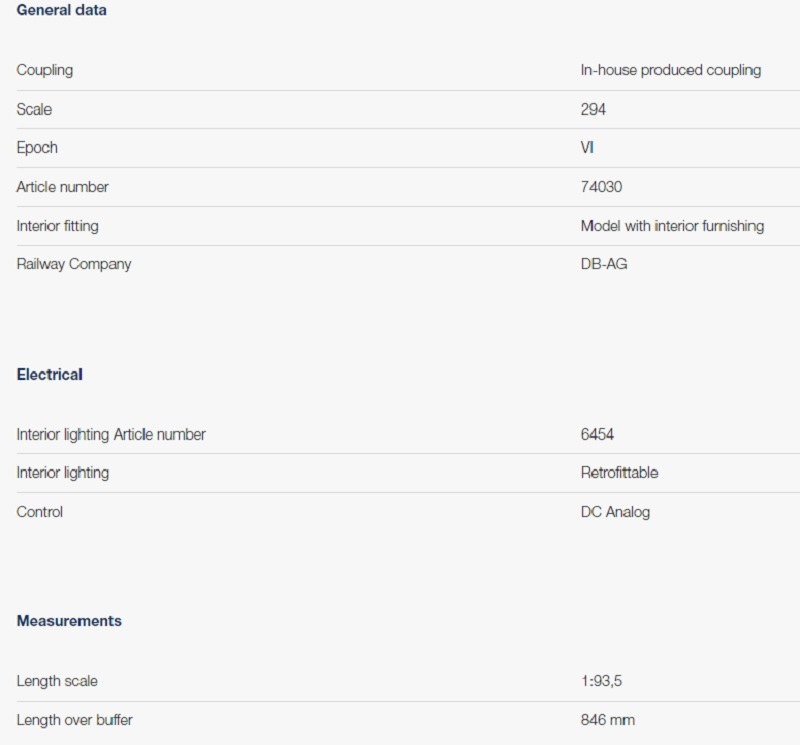Click the Railway Company label
This screenshot has width=800, height=745.
74,264
